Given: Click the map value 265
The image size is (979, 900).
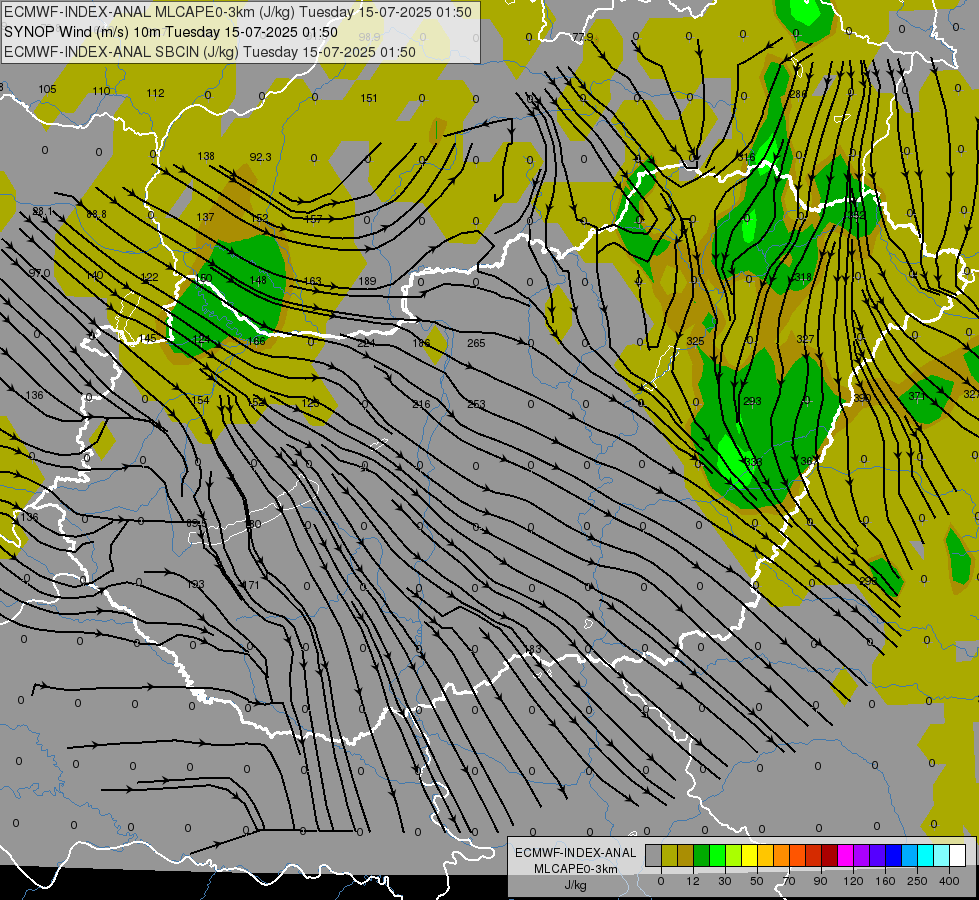Looking at the screenshot, I should 476,343.
